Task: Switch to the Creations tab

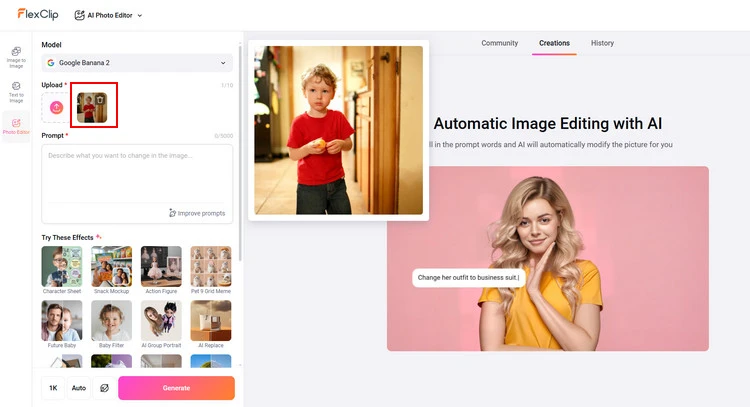Action: tap(554, 43)
